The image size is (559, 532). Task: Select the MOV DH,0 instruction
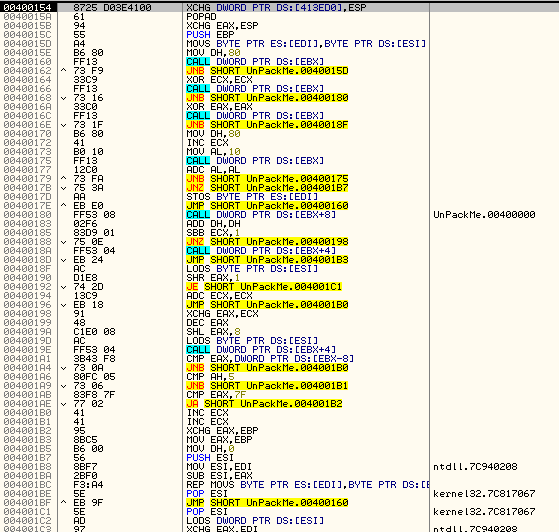pos(210,449)
